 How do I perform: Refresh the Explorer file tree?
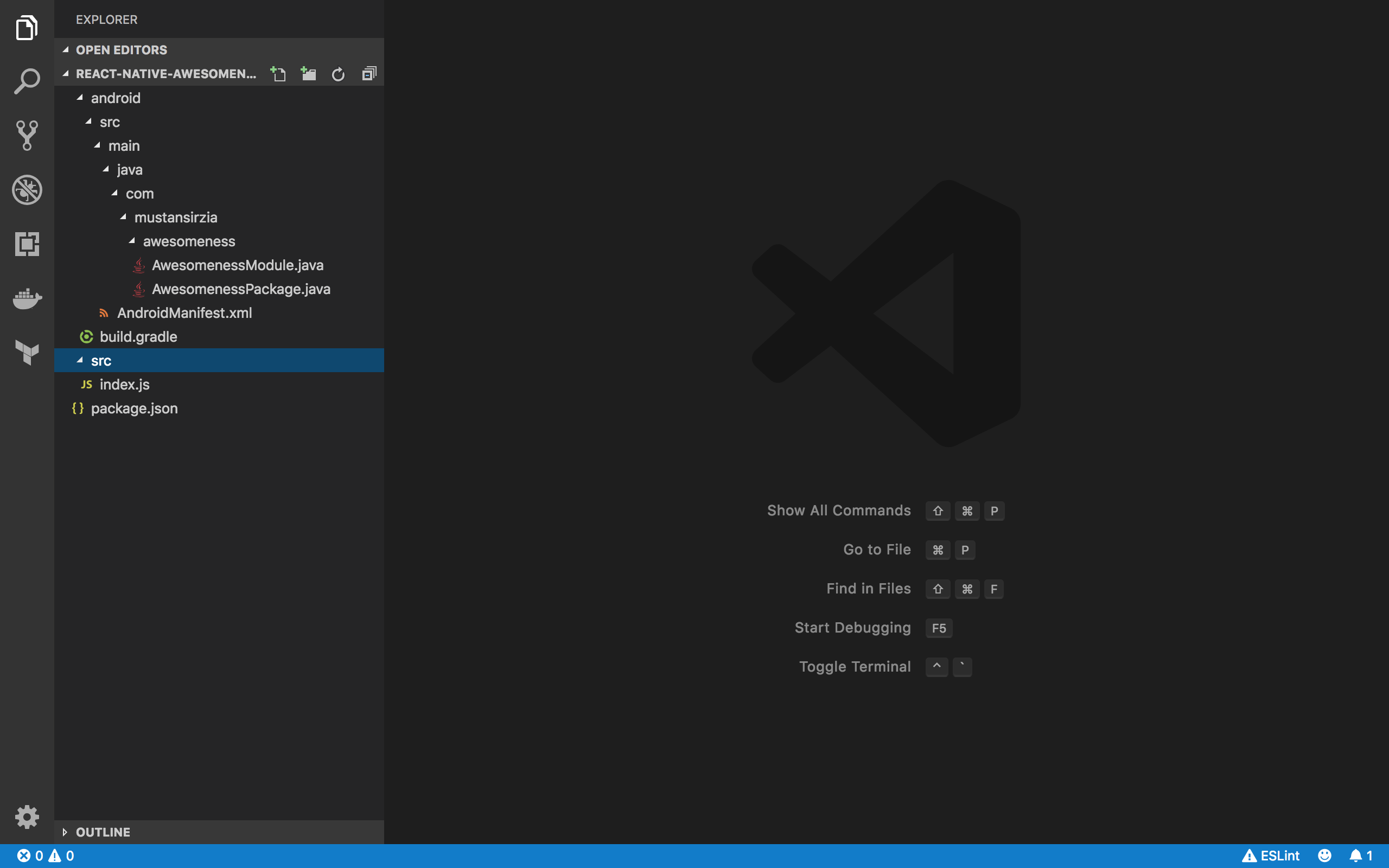pyautogui.click(x=338, y=74)
